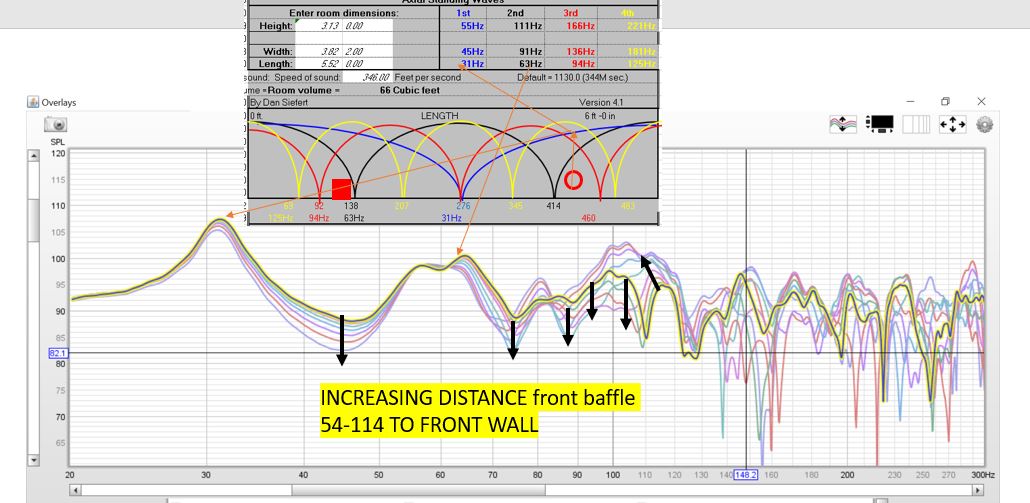Click the 'Default = 1130.0 (344M sec.)' text
Viewport: 1030px width, 503px height.
572,77
